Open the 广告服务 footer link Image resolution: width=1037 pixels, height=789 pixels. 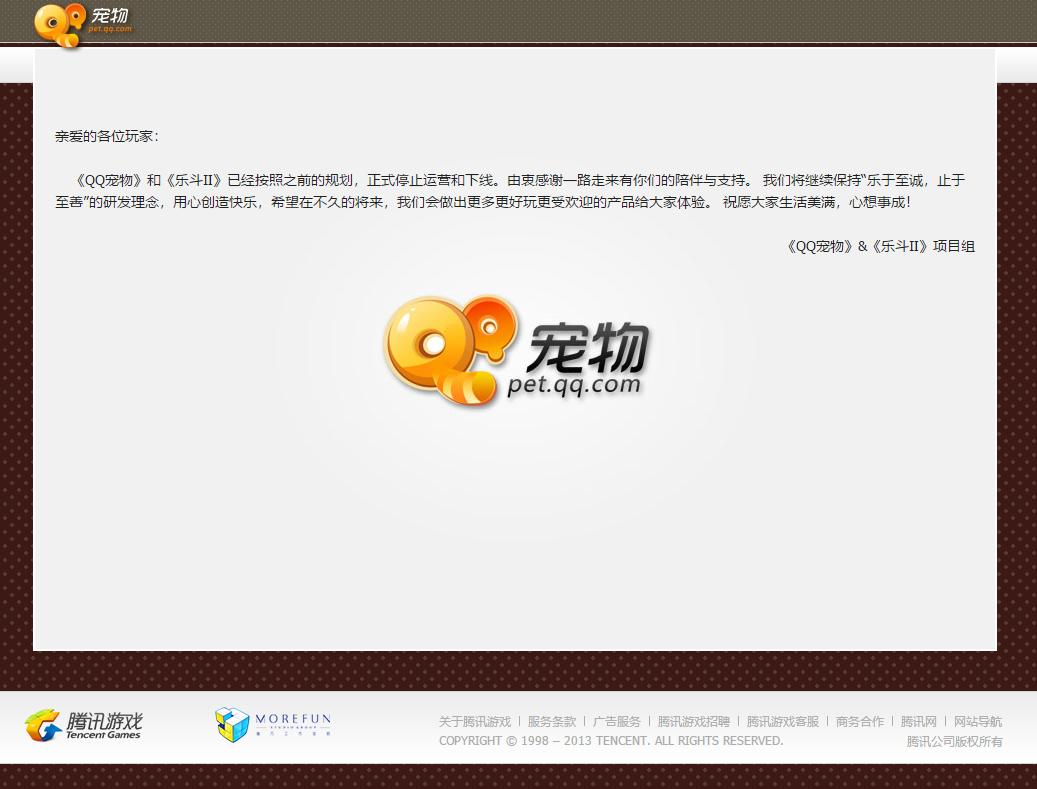pyautogui.click(x=616, y=722)
